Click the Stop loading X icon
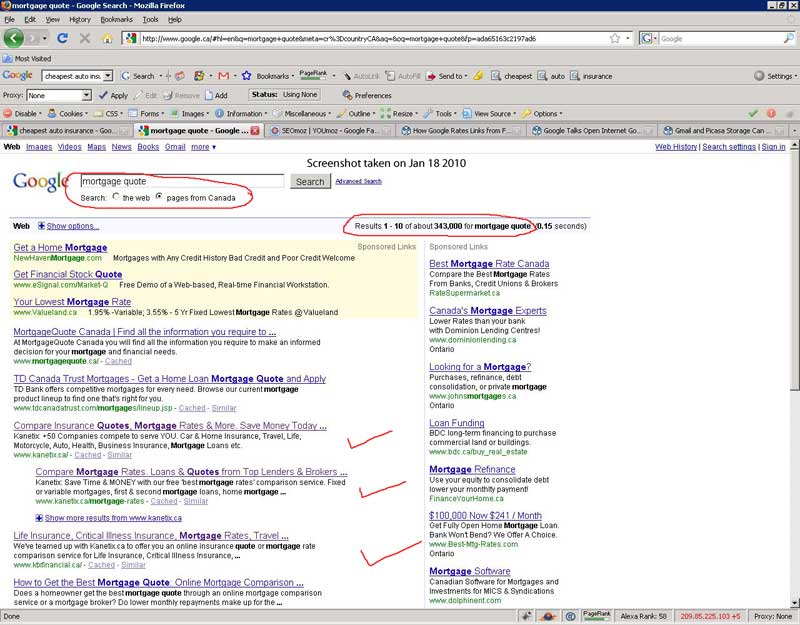Viewport: 800px width, 625px height. tap(84, 39)
